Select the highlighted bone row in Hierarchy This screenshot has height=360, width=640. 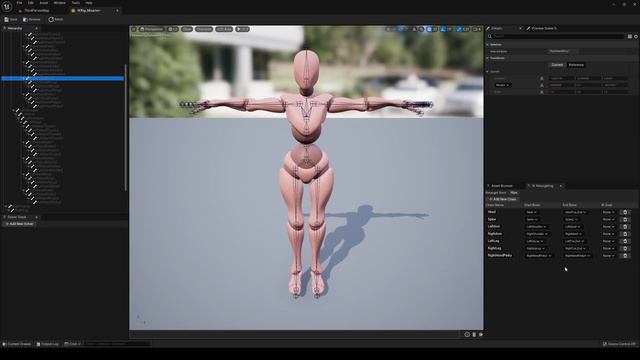click(62, 78)
